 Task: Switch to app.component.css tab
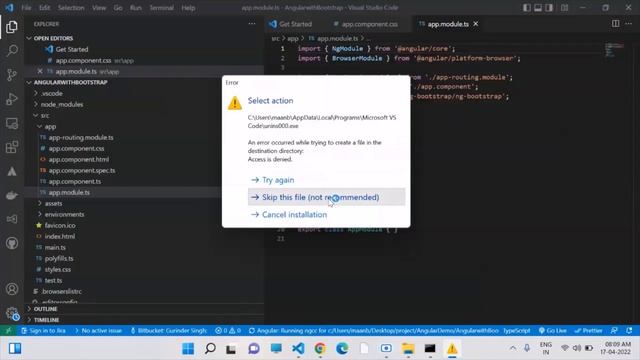[x=366, y=24]
